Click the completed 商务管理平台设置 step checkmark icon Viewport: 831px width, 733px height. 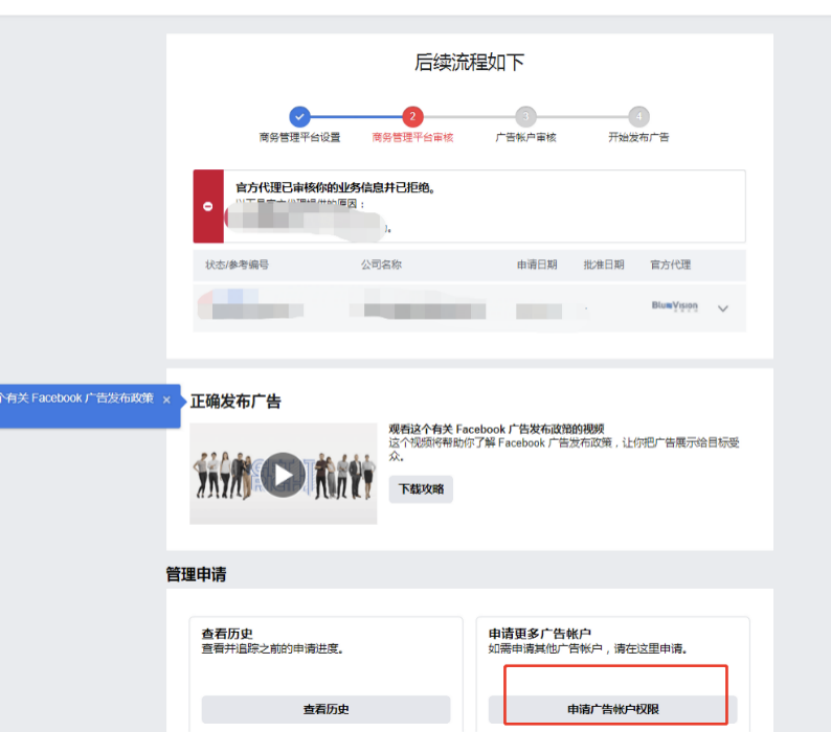click(x=300, y=115)
